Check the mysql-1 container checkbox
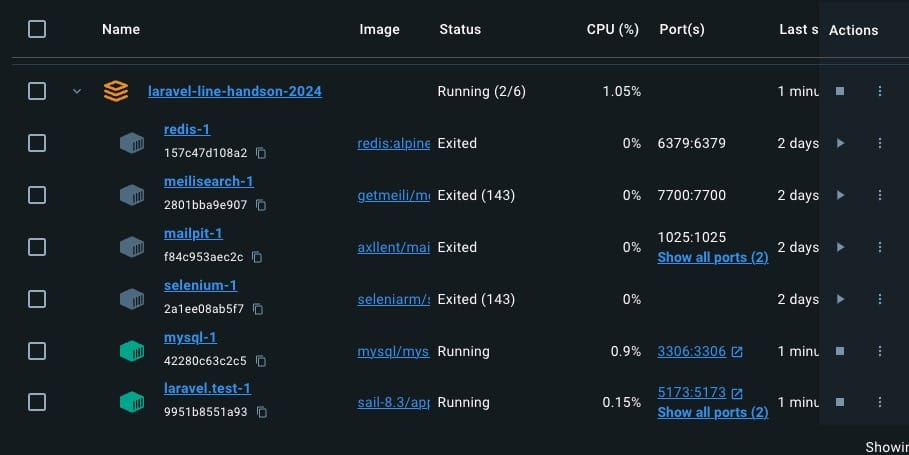The width and height of the screenshot is (909, 455). coord(37,351)
